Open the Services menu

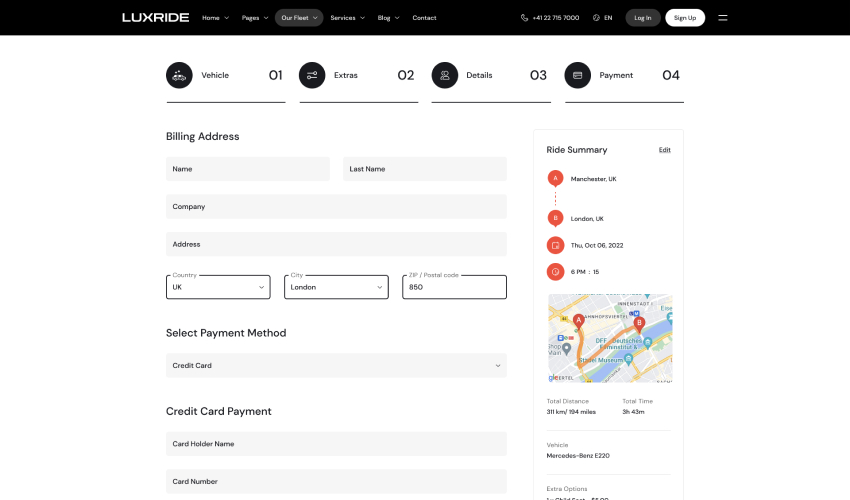tap(347, 18)
